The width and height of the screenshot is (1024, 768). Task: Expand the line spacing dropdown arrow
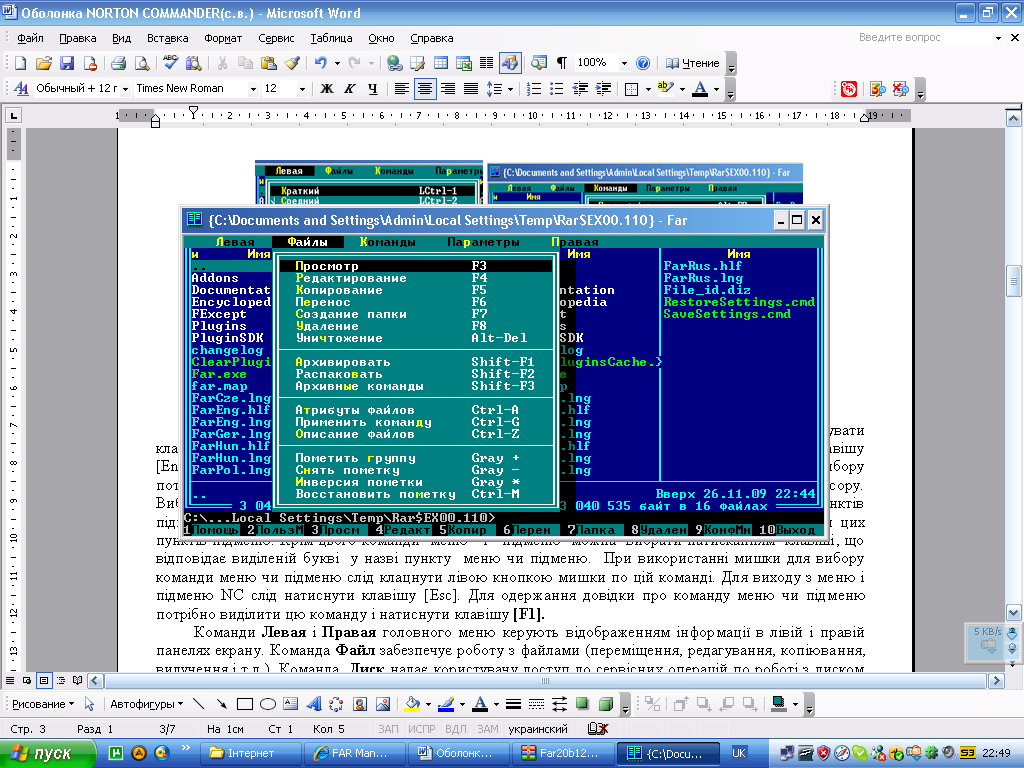[x=510, y=89]
